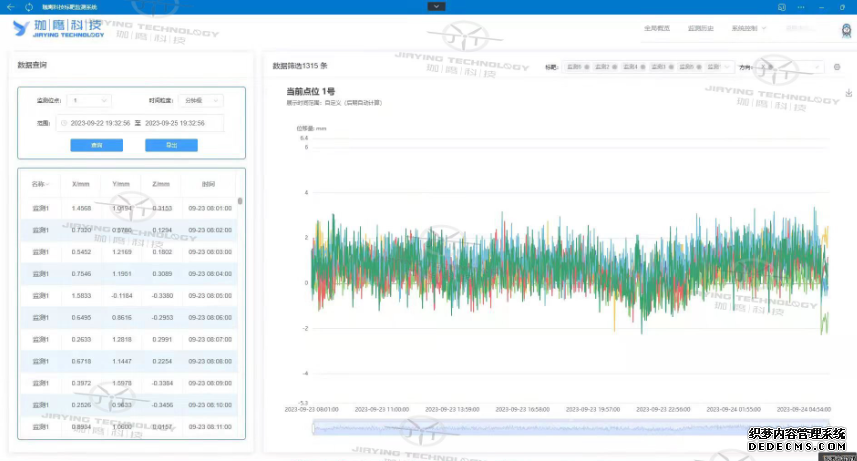Click the chart time range zoom slider

coord(570,427)
